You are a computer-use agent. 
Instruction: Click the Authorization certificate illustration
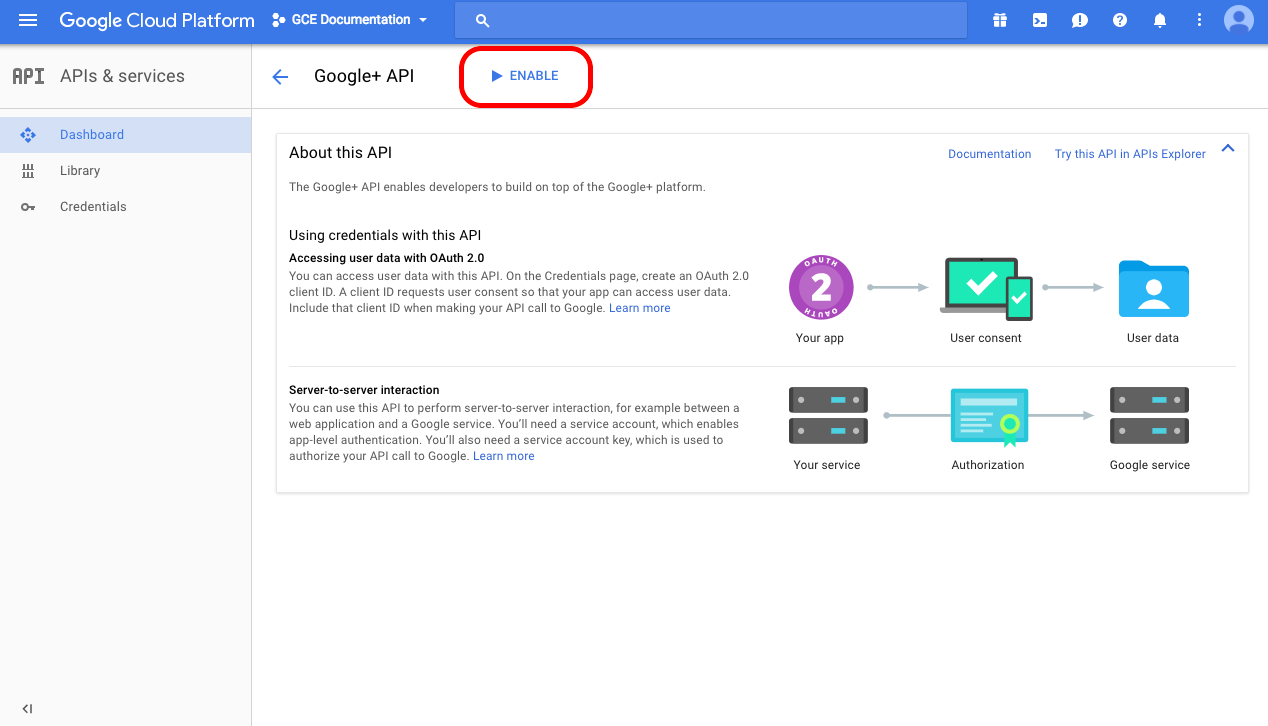click(x=988, y=417)
